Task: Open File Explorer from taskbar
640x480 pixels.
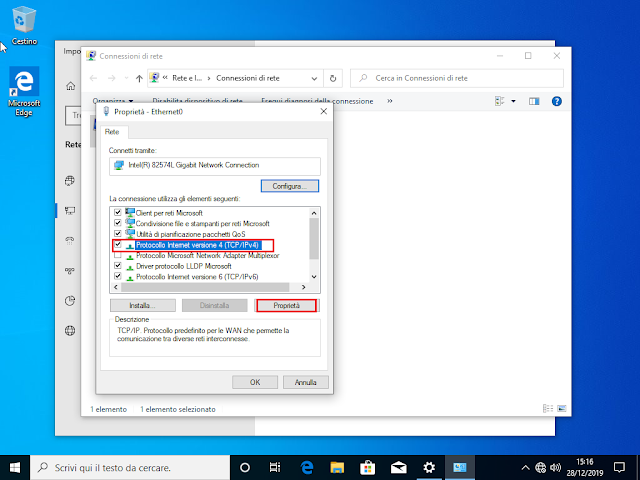Action: pyautogui.click(x=337, y=467)
